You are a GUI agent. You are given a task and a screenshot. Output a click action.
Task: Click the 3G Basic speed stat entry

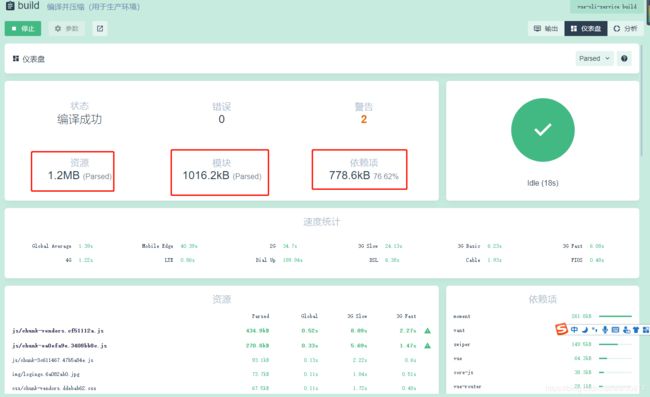click(x=480, y=246)
